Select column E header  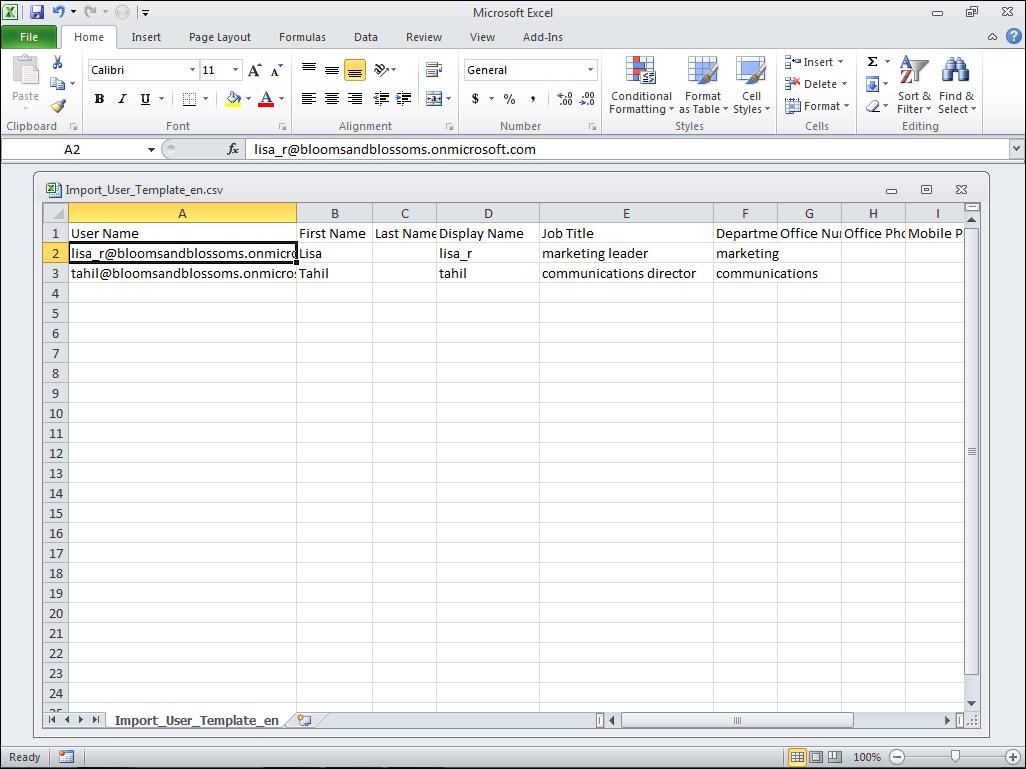[x=626, y=213]
